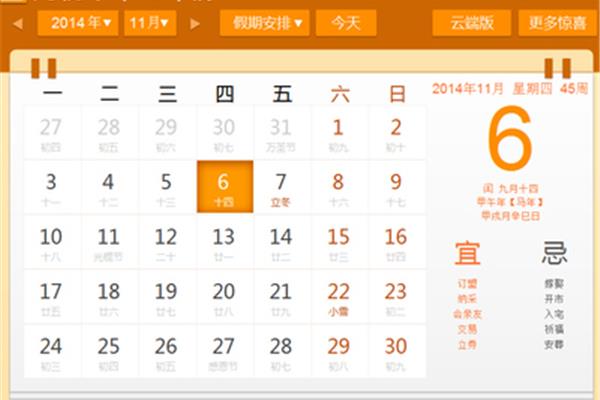This screenshot has height=400, width=600.
Task: Select November 20 date cell
Action: pos(225,297)
